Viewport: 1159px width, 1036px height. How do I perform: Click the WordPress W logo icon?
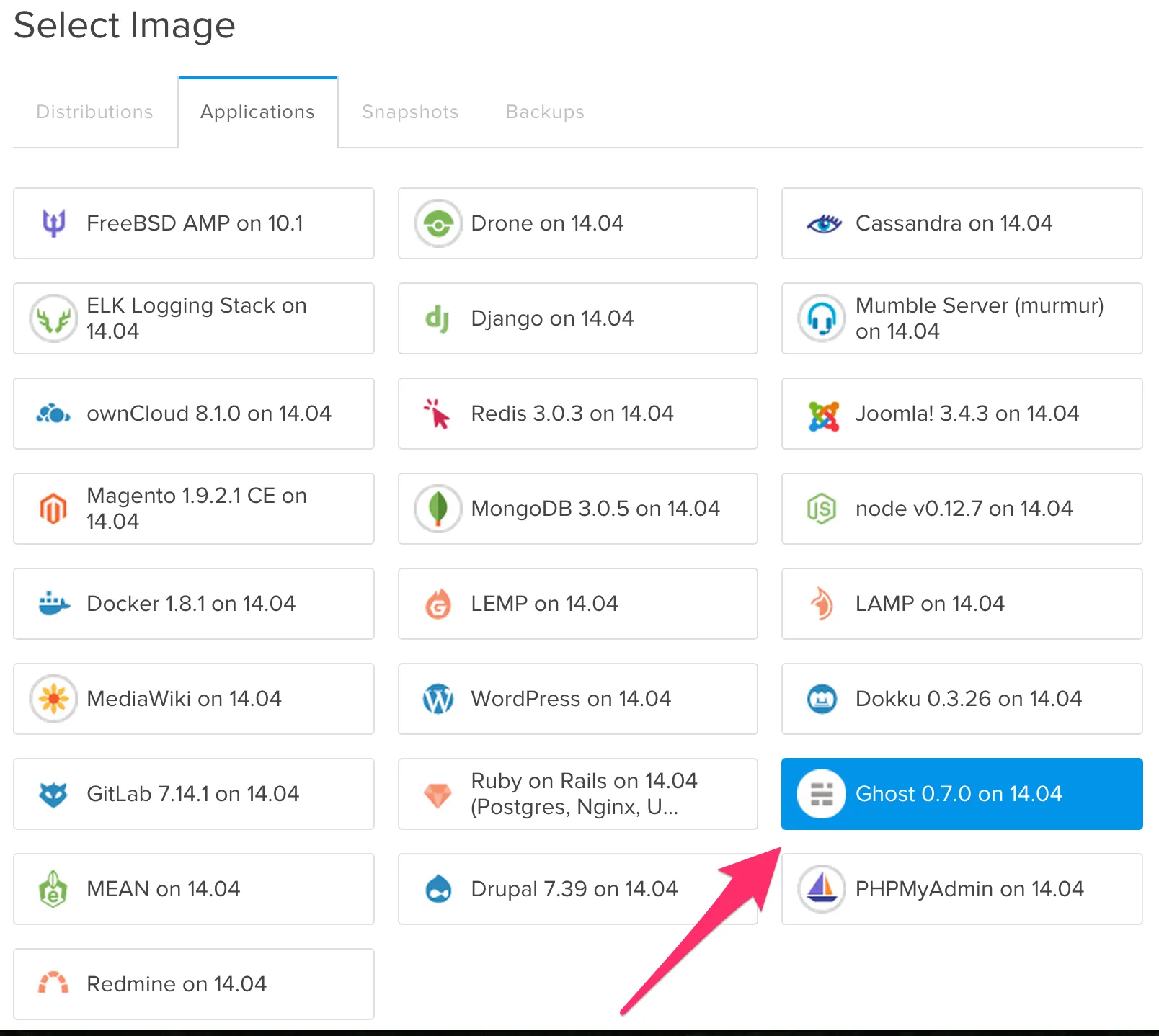tap(438, 699)
